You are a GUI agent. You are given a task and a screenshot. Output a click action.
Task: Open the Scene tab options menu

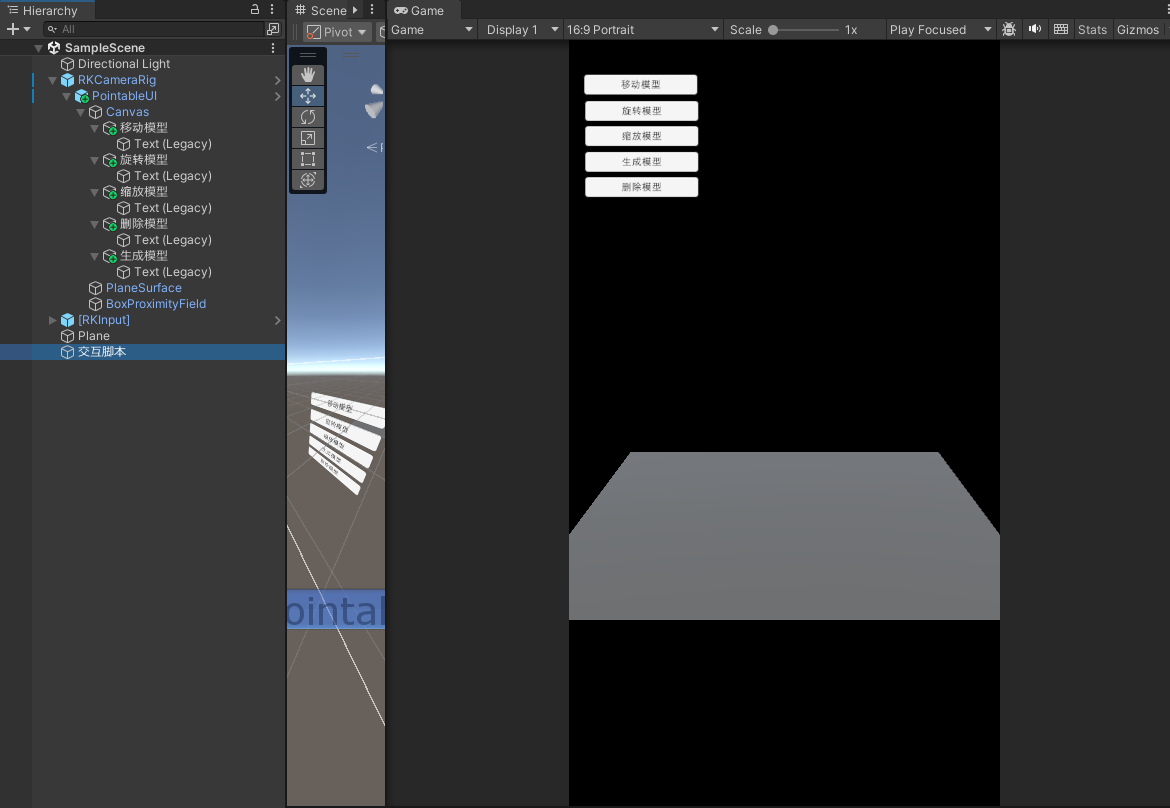372,10
